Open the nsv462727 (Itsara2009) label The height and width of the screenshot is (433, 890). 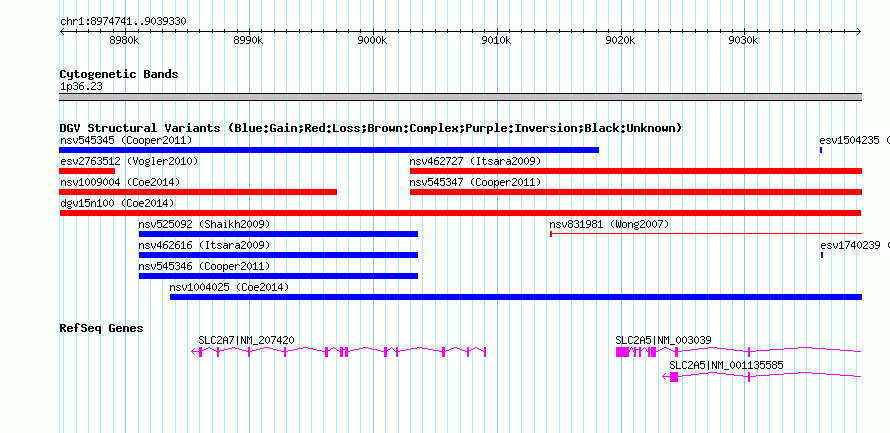[475, 161]
